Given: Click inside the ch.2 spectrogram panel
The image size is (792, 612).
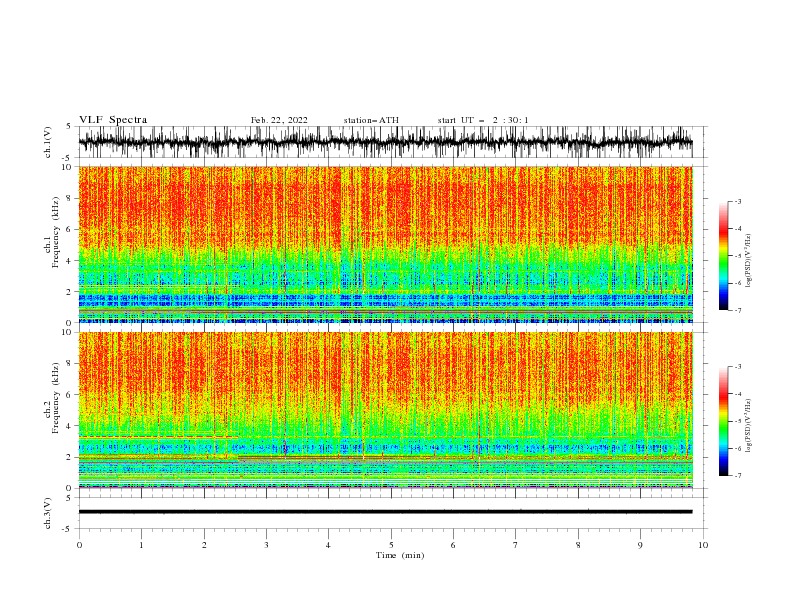Looking at the screenshot, I should coord(385,410).
